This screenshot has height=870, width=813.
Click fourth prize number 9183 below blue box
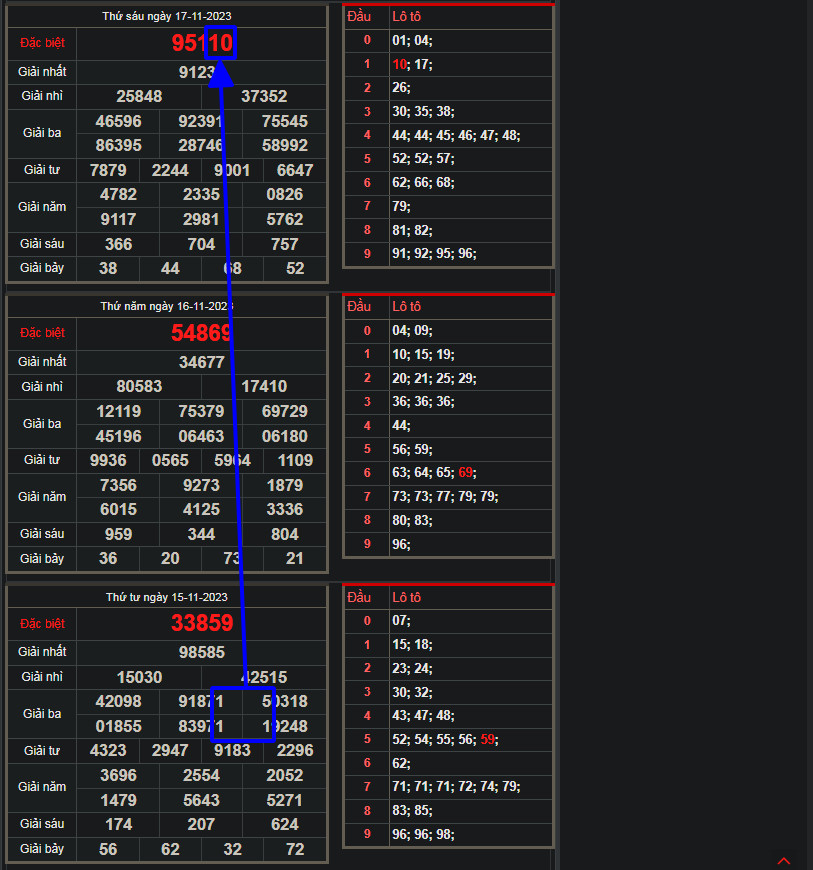233,750
